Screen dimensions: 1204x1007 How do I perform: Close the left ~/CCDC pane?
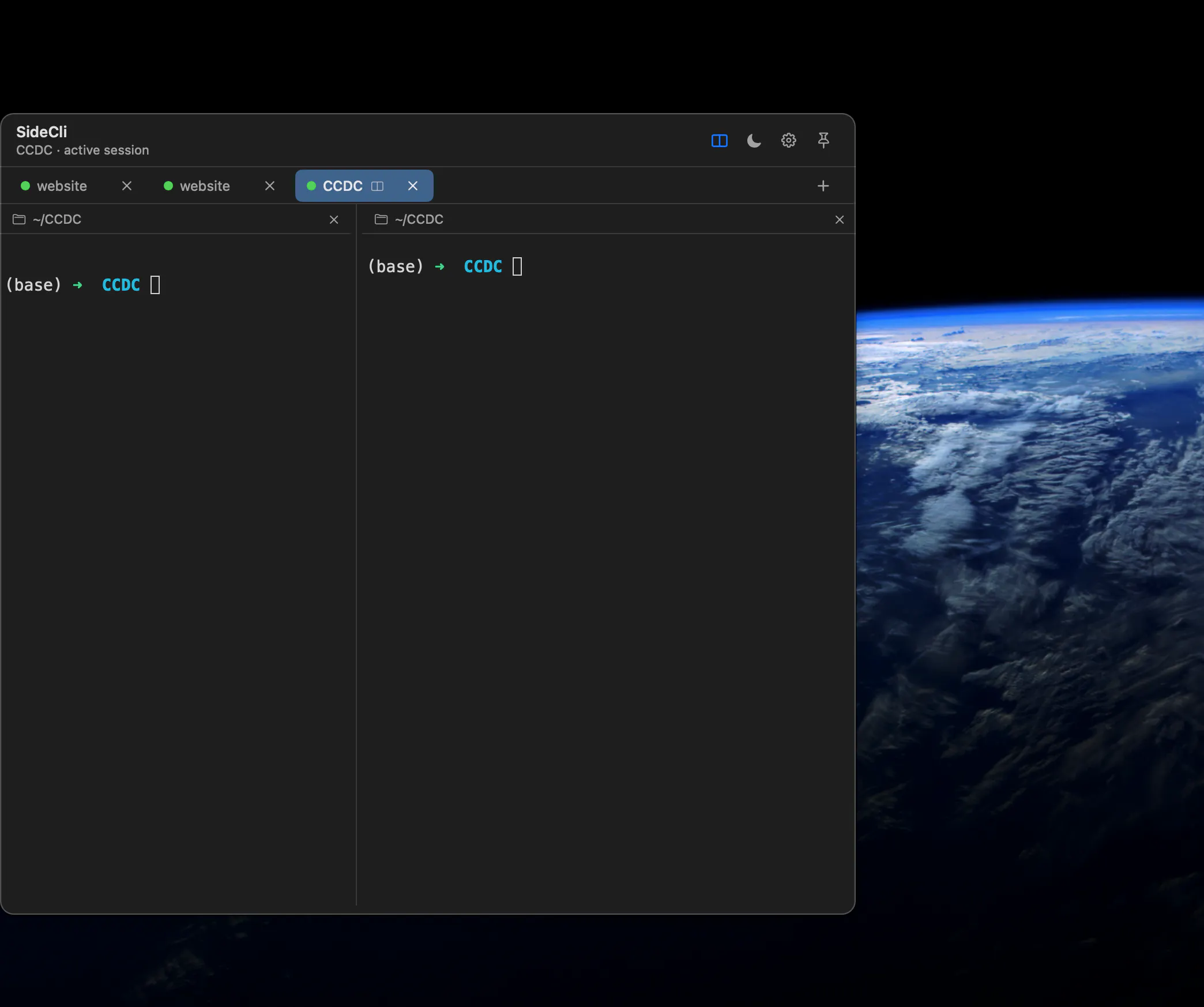click(x=334, y=220)
